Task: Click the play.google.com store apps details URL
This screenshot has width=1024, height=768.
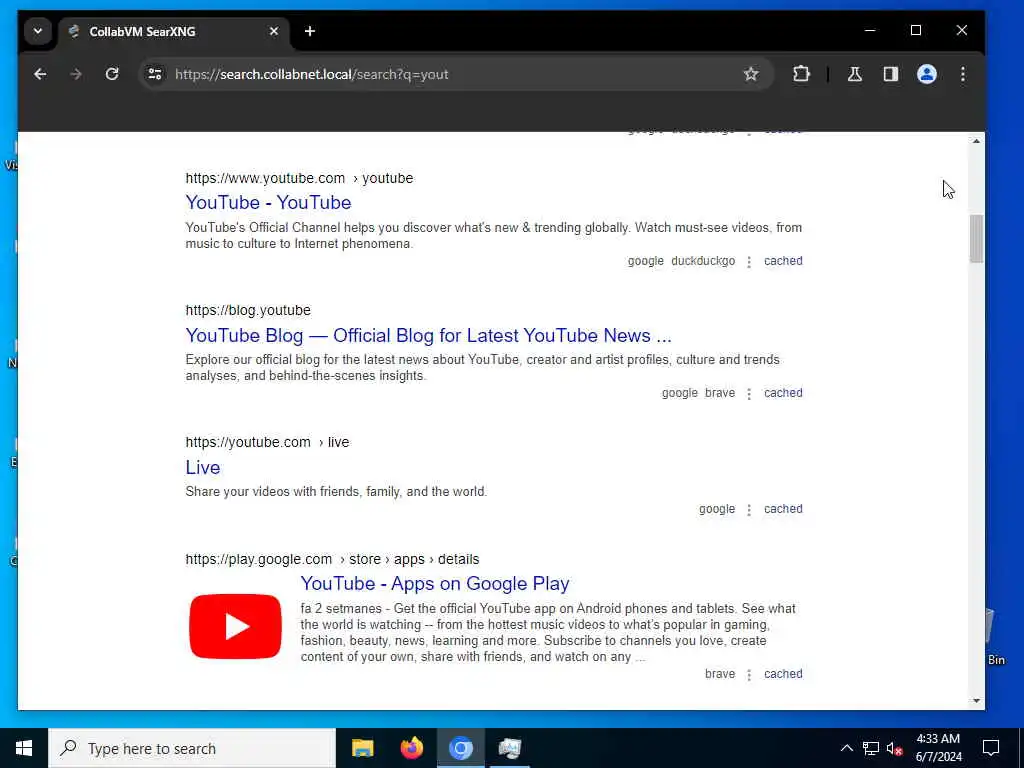Action: click(x=332, y=559)
